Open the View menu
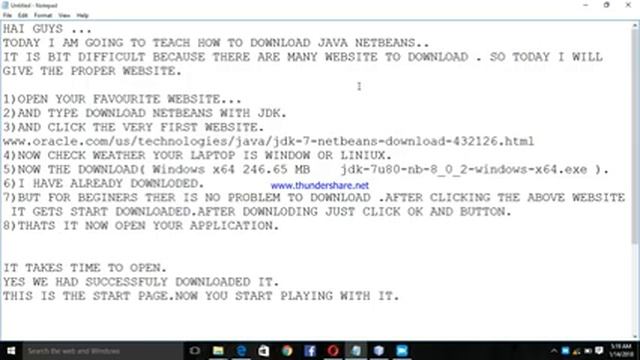This screenshot has height=360, width=640. [64, 16]
